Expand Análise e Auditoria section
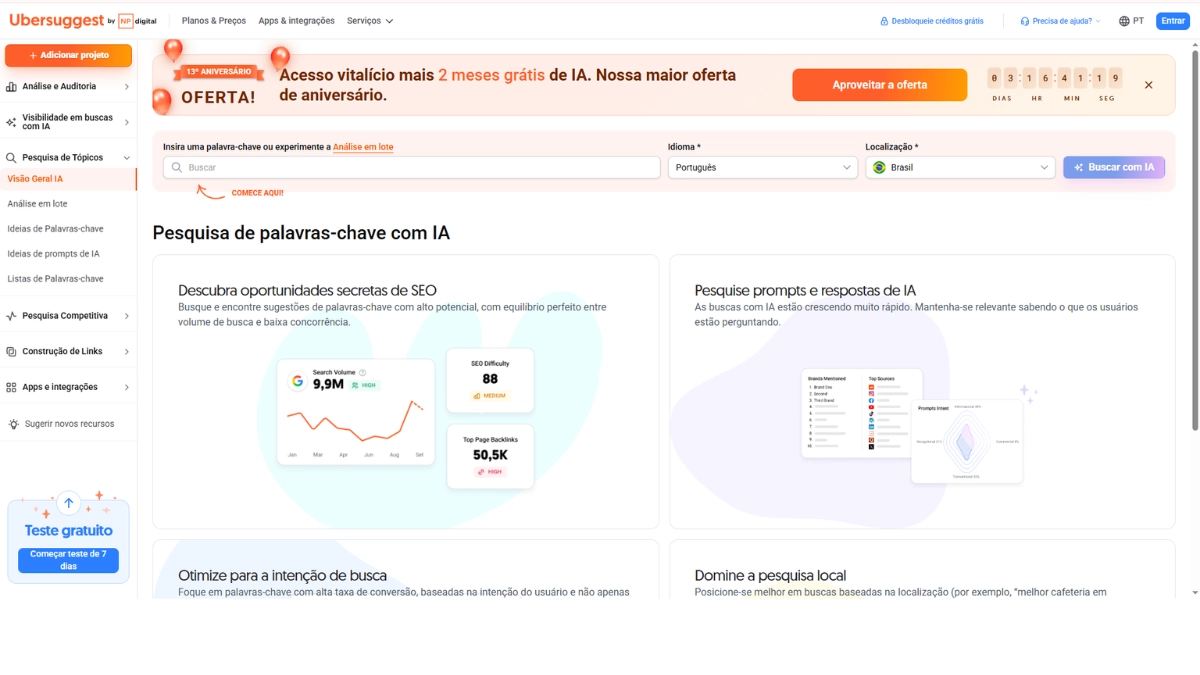Image resolution: width=1200 pixels, height=675 pixels. pos(127,87)
